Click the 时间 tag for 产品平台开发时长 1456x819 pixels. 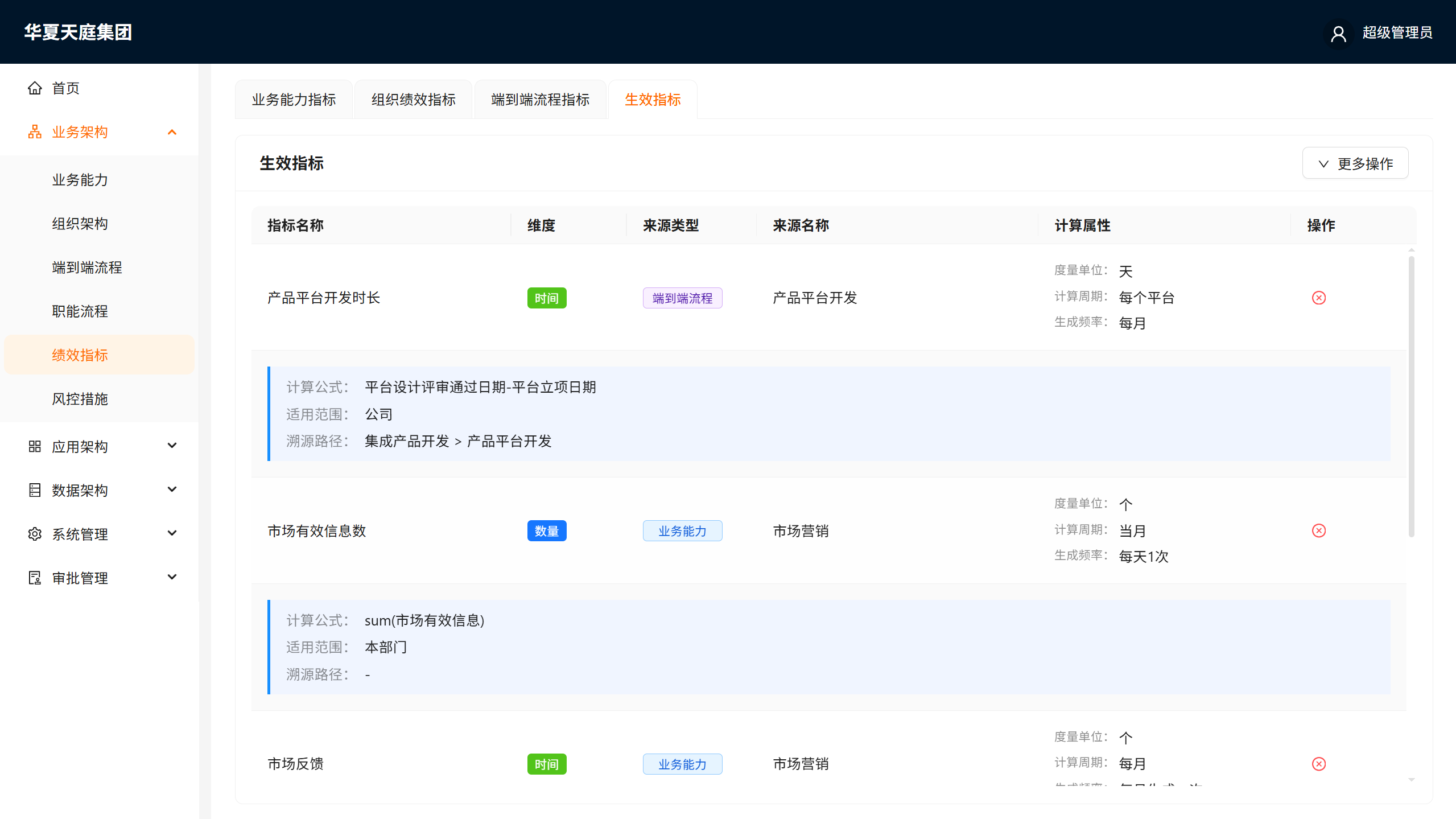pos(546,298)
